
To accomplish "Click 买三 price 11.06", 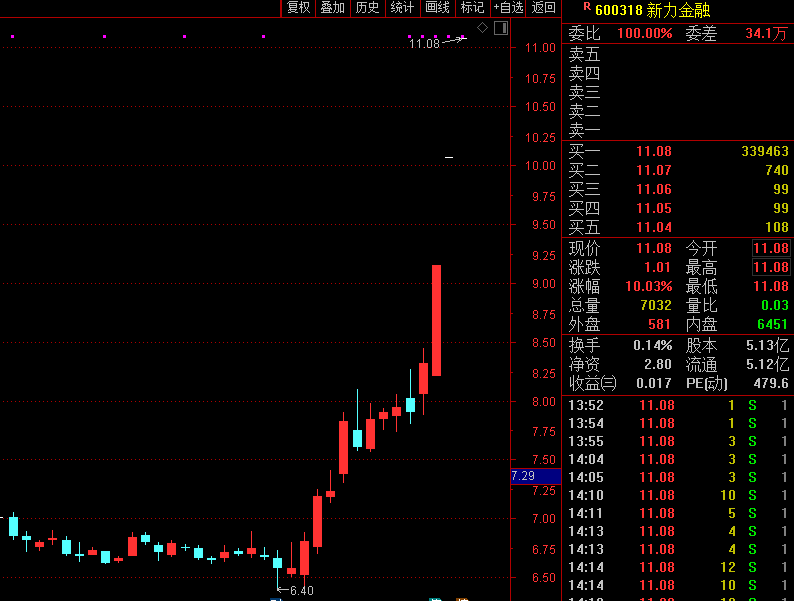I will (654, 189).
